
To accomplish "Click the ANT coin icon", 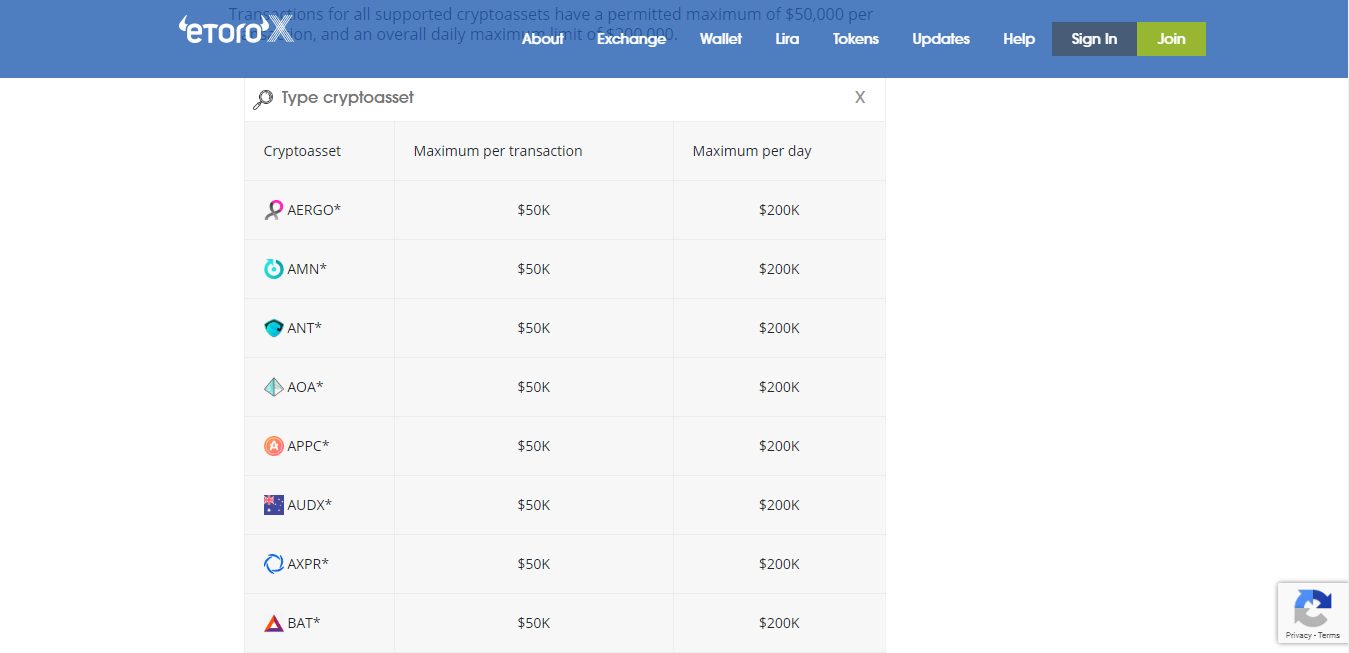I will click(273, 328).
